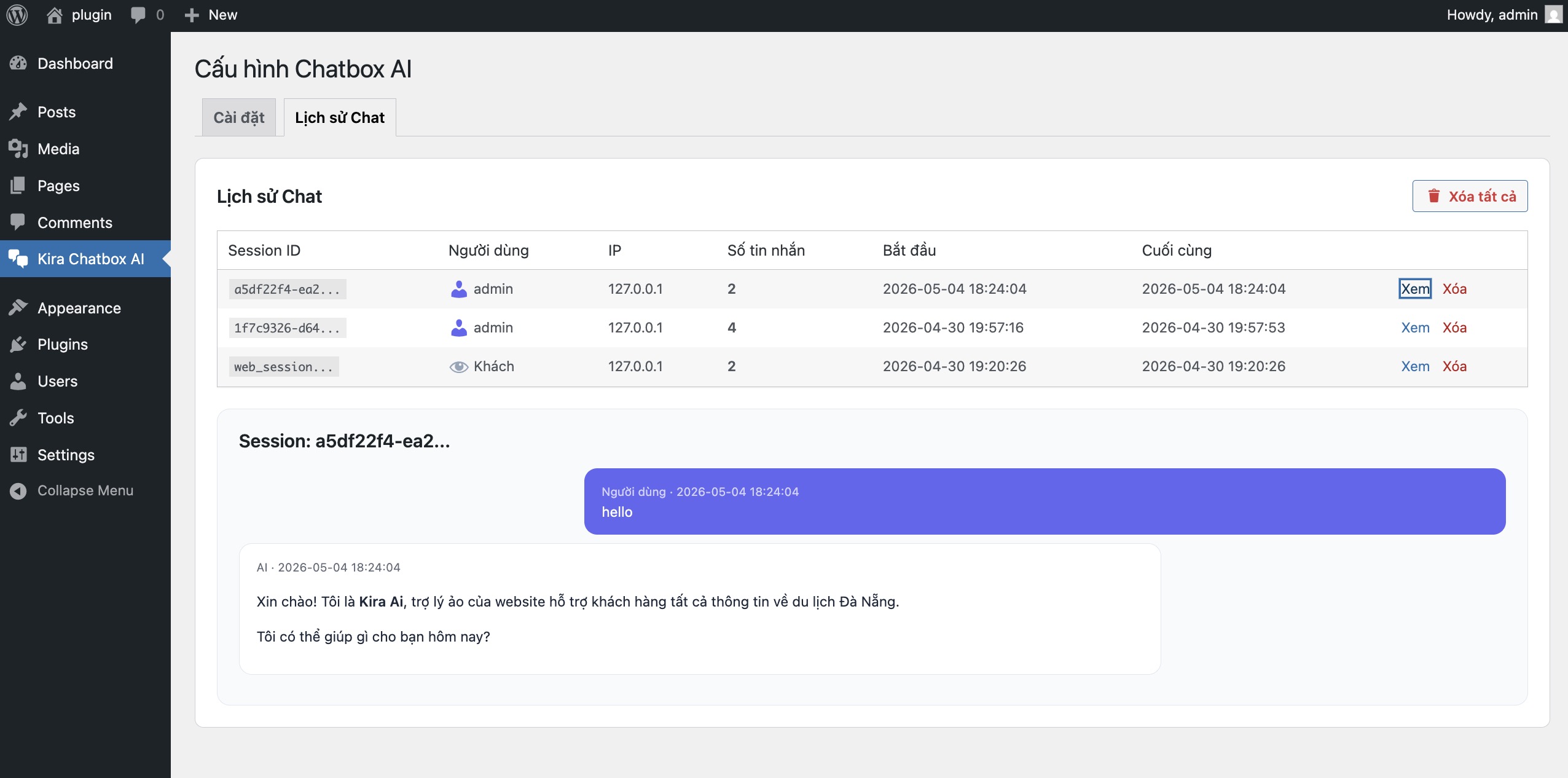
Task: Open Posts menu
Action: [x=85, y=112]
